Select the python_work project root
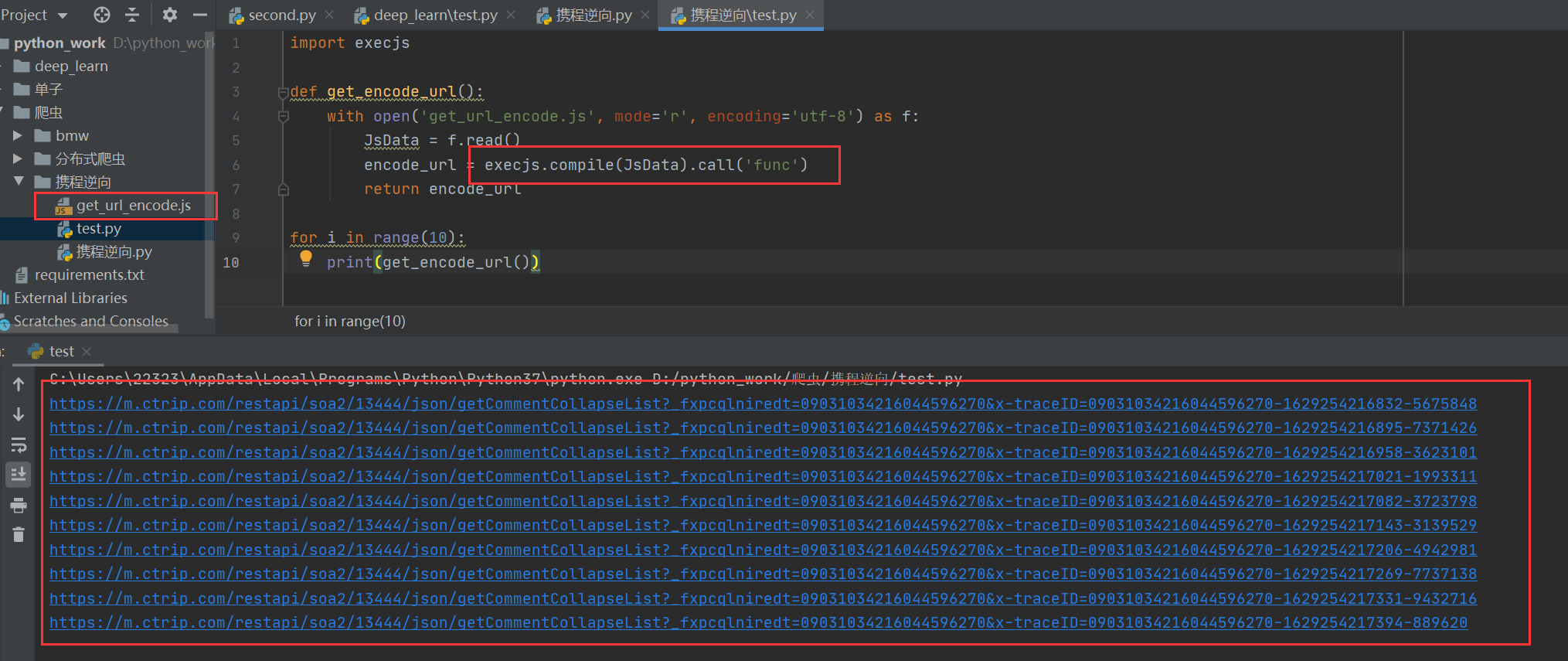 click(x=60, y=43)
